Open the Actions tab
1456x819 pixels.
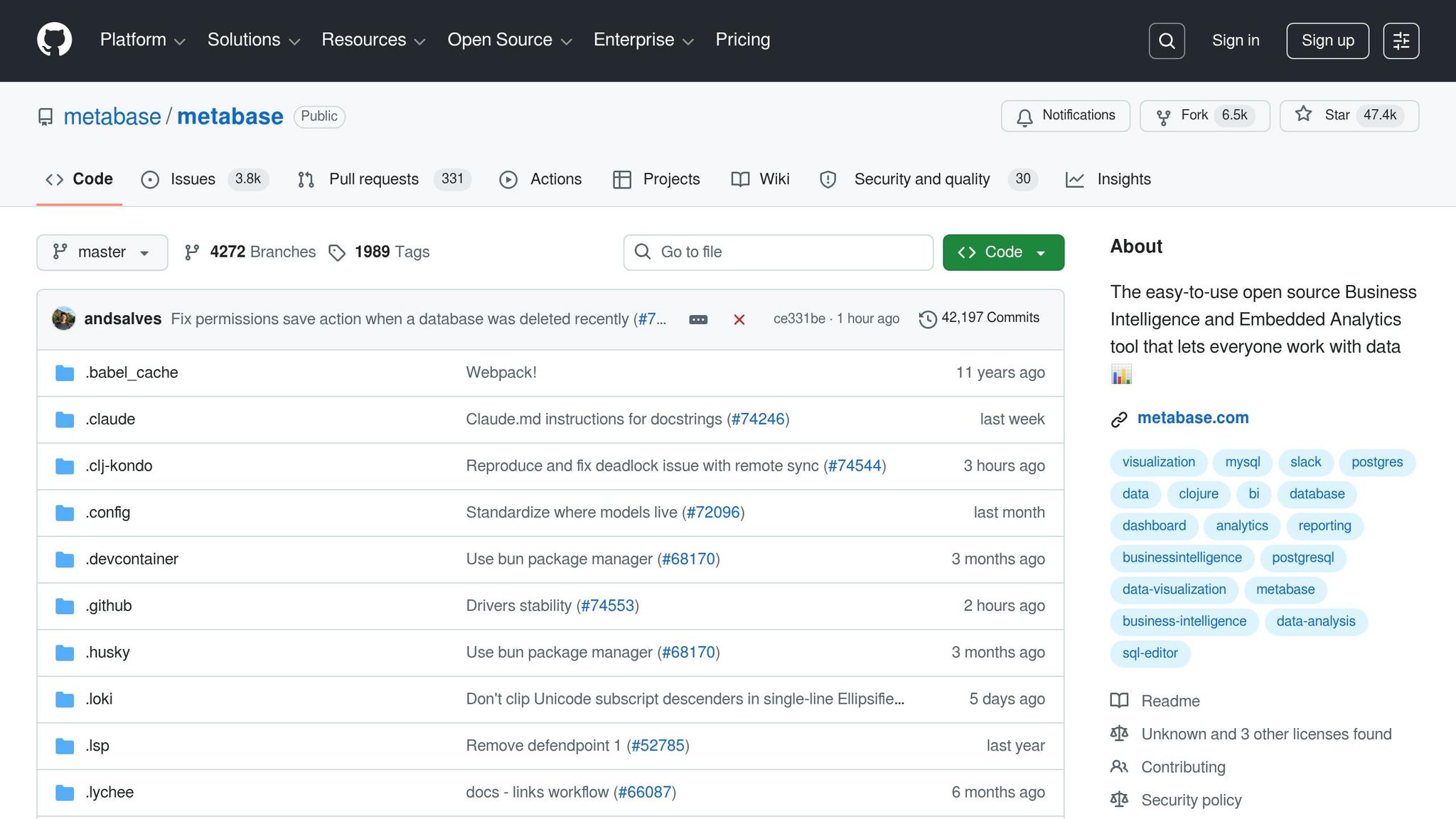[x=540, y=179]
